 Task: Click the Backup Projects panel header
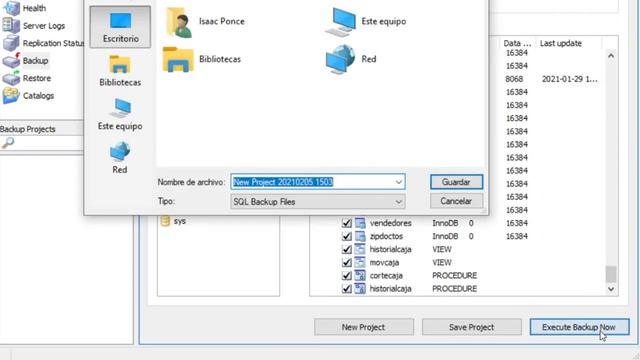click(42, 129)
